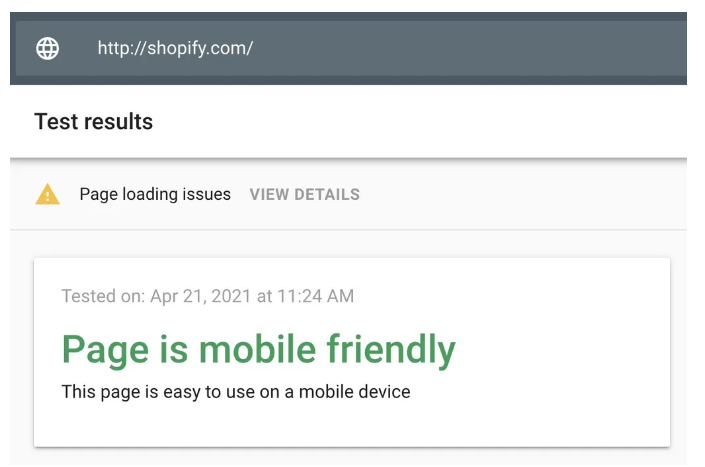Click the yellow warning triangle icon
The image size is (705, 467).
coord(47,195)
